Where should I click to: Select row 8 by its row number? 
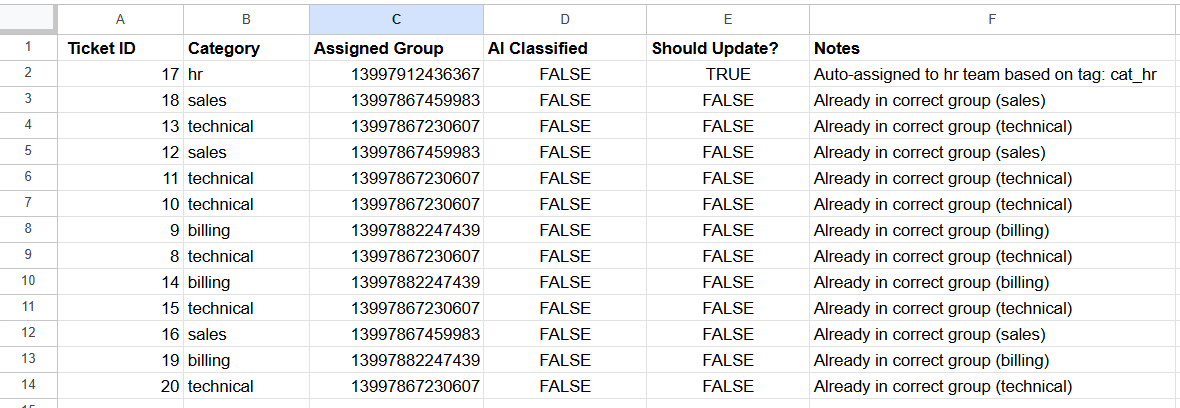28,230
